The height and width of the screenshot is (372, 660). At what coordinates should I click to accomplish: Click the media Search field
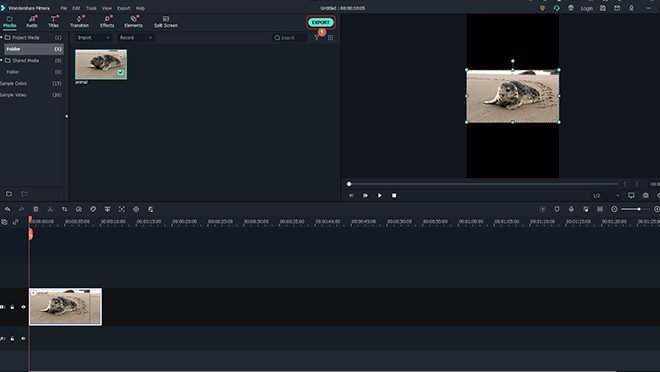290,37
